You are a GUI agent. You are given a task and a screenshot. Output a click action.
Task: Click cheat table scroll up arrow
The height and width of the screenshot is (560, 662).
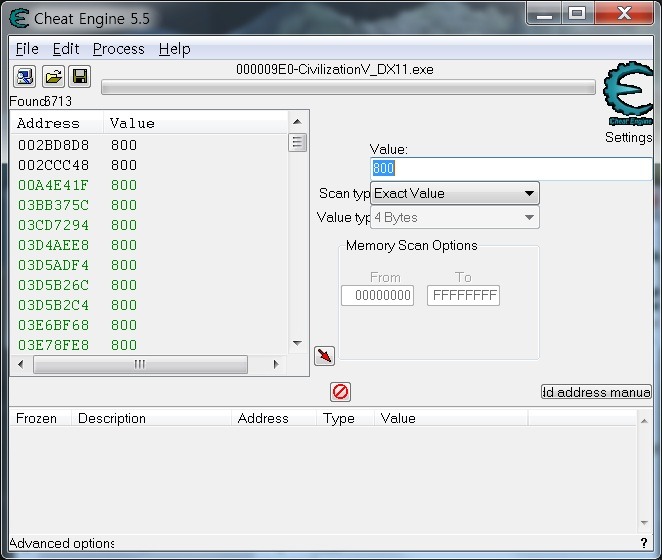pos(644,420)
